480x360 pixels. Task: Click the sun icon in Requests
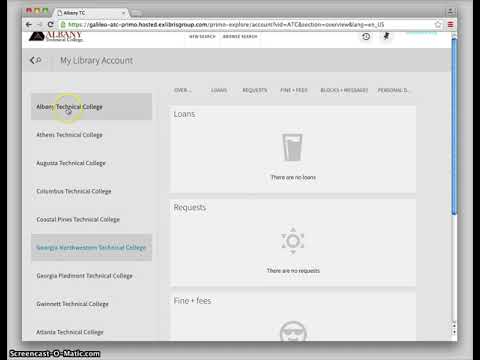point(293,241)
